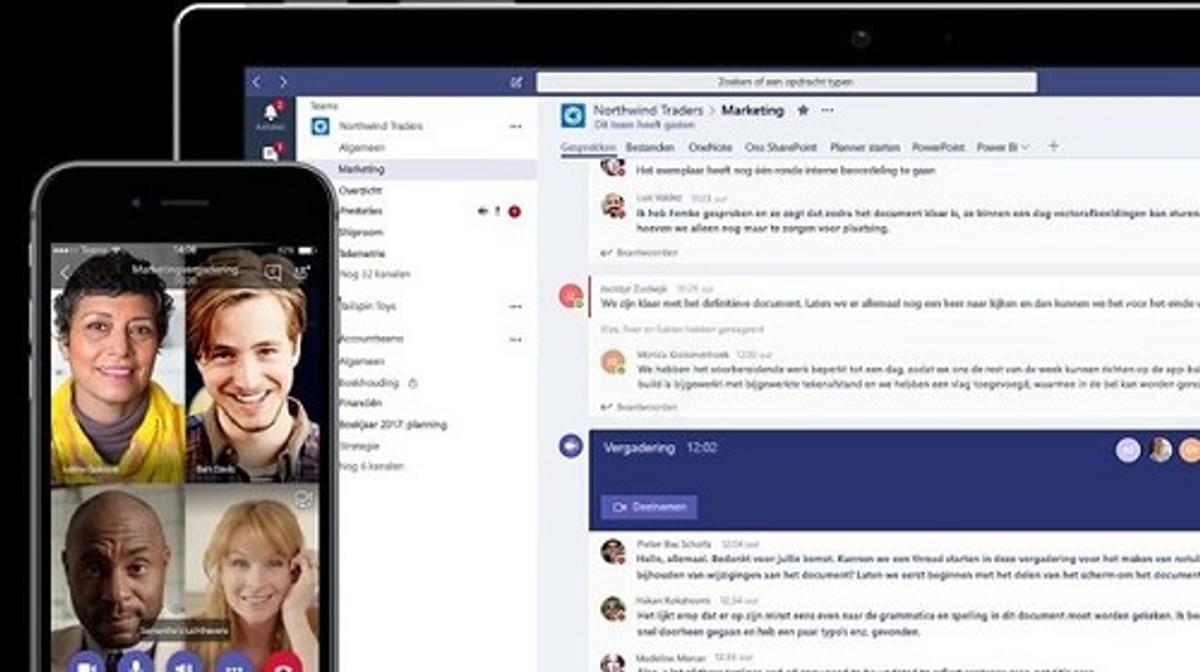
Task: Switch to the Bestanden tab
Action: coord(650,147)
